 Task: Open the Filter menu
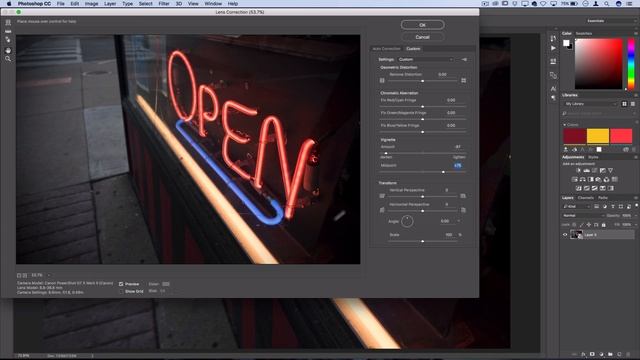[x=164, y=4]
